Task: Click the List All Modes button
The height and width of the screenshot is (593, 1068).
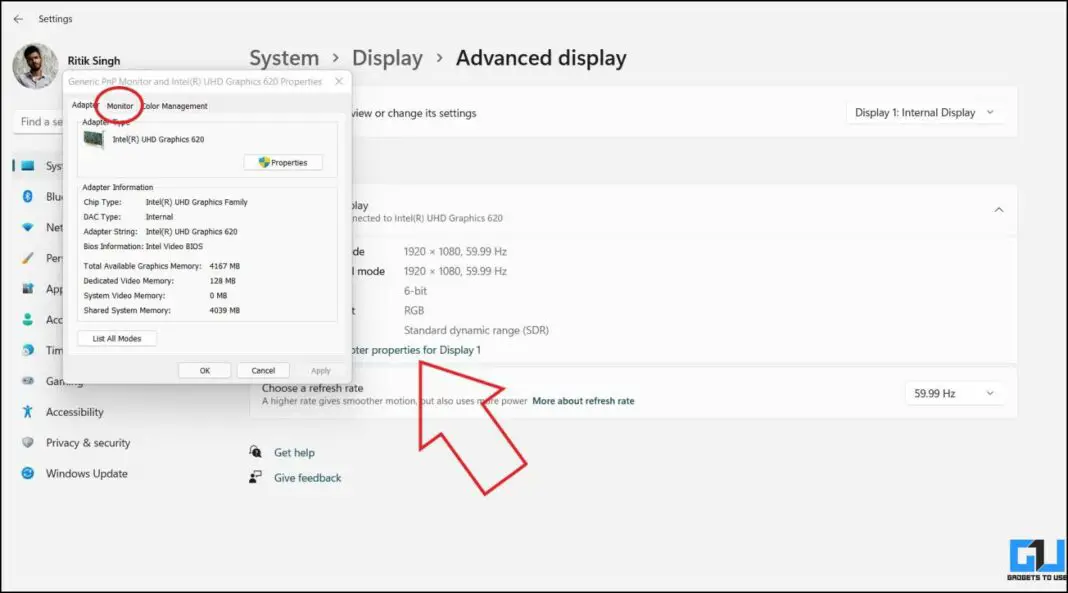Action: point(117,338)
